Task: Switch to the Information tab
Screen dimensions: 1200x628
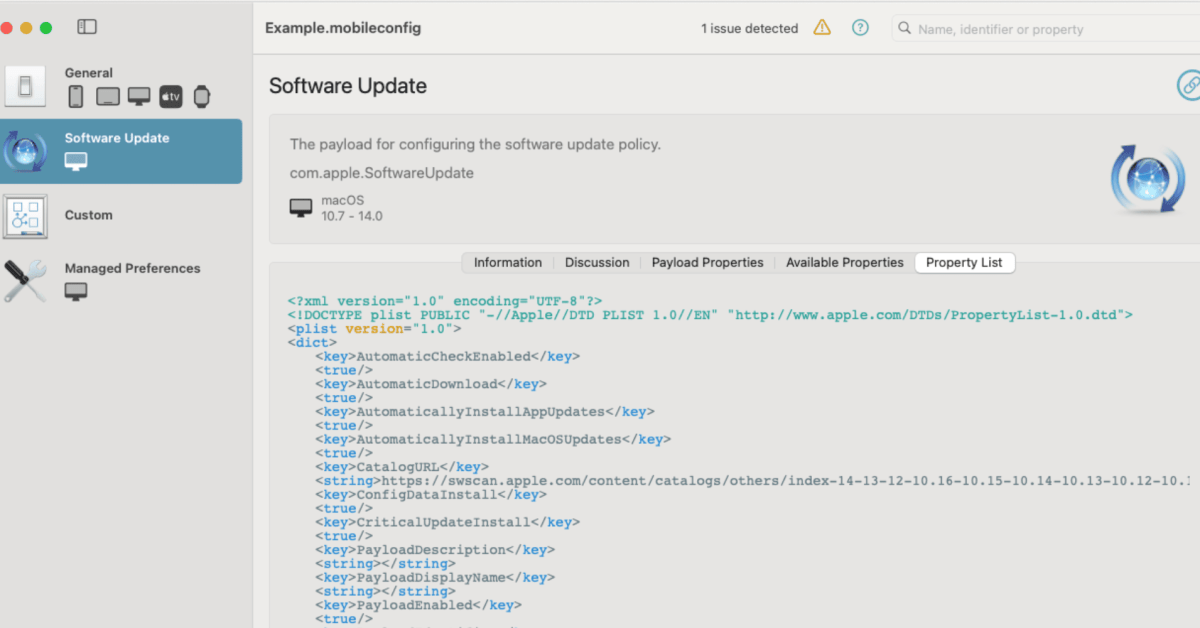Action: 507,263
